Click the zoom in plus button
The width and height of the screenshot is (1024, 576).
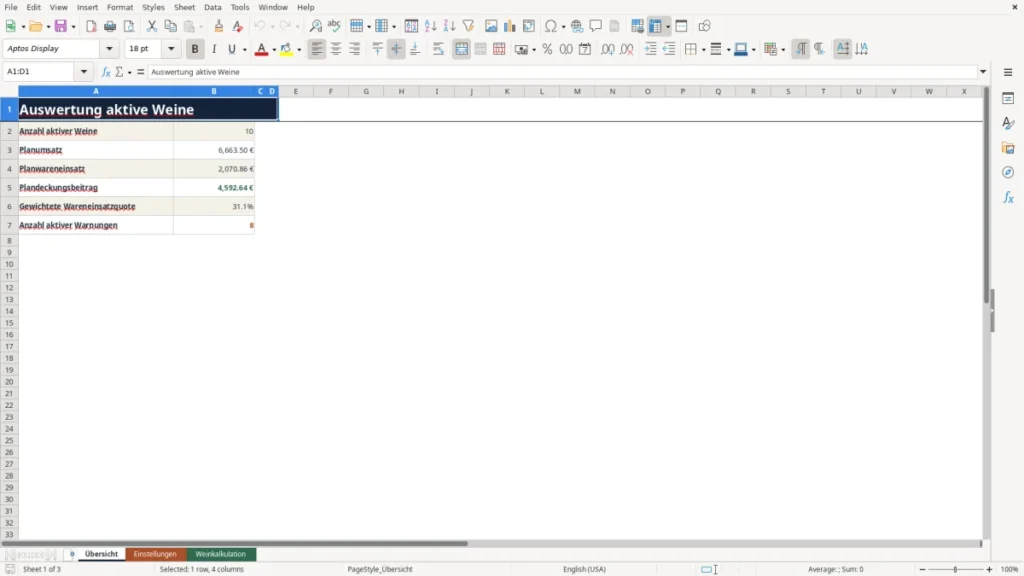[989, 569]
